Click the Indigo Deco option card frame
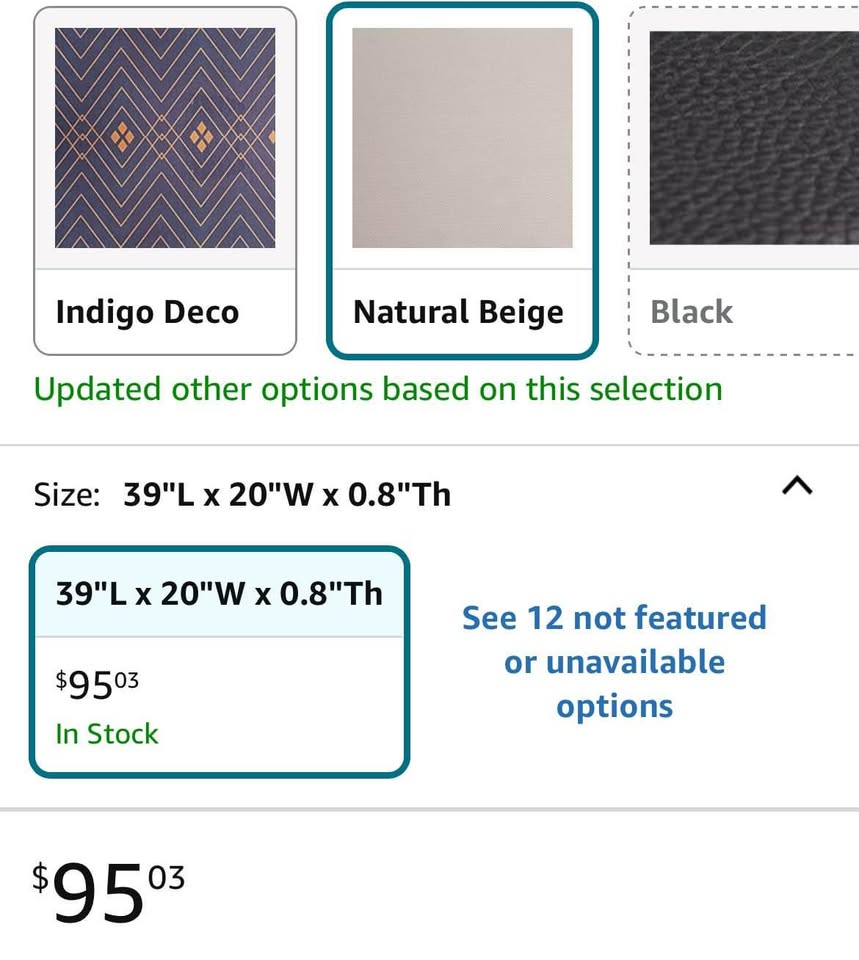Image resolution: width=859 pixels, height=960 pixels. [x=165, y=181]
